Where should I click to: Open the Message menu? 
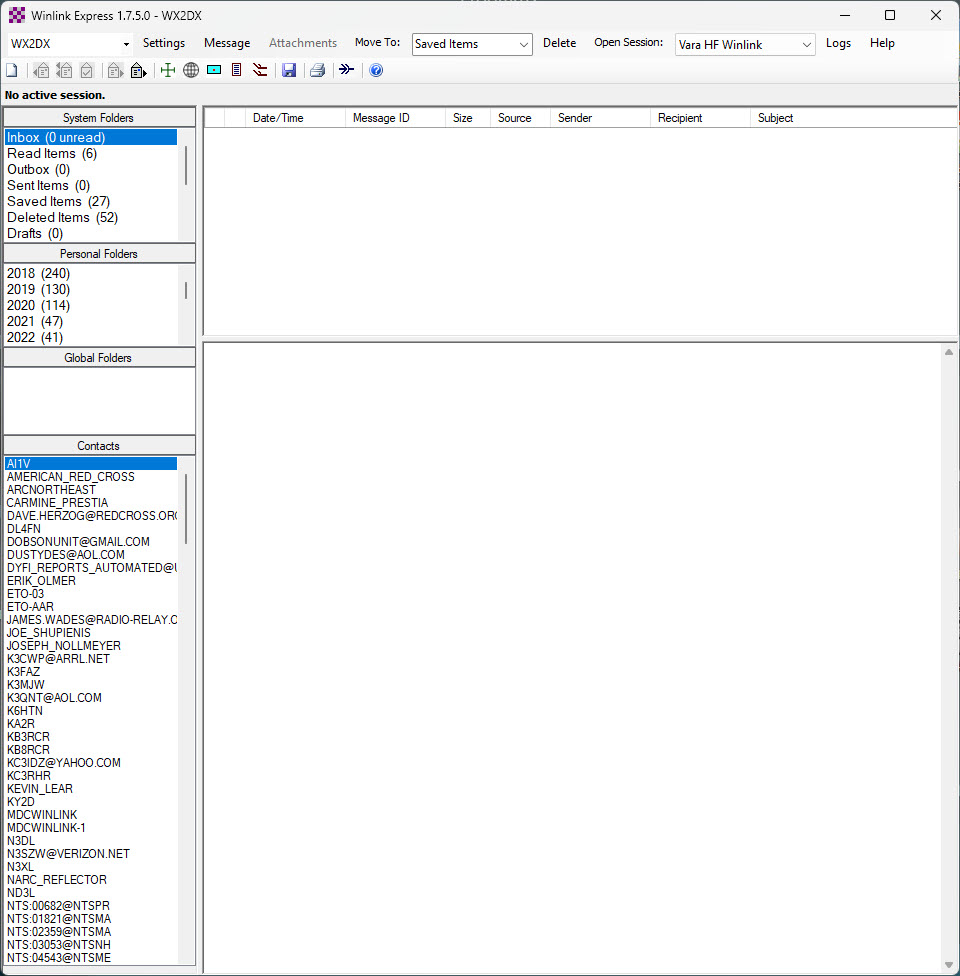point(227,43)
